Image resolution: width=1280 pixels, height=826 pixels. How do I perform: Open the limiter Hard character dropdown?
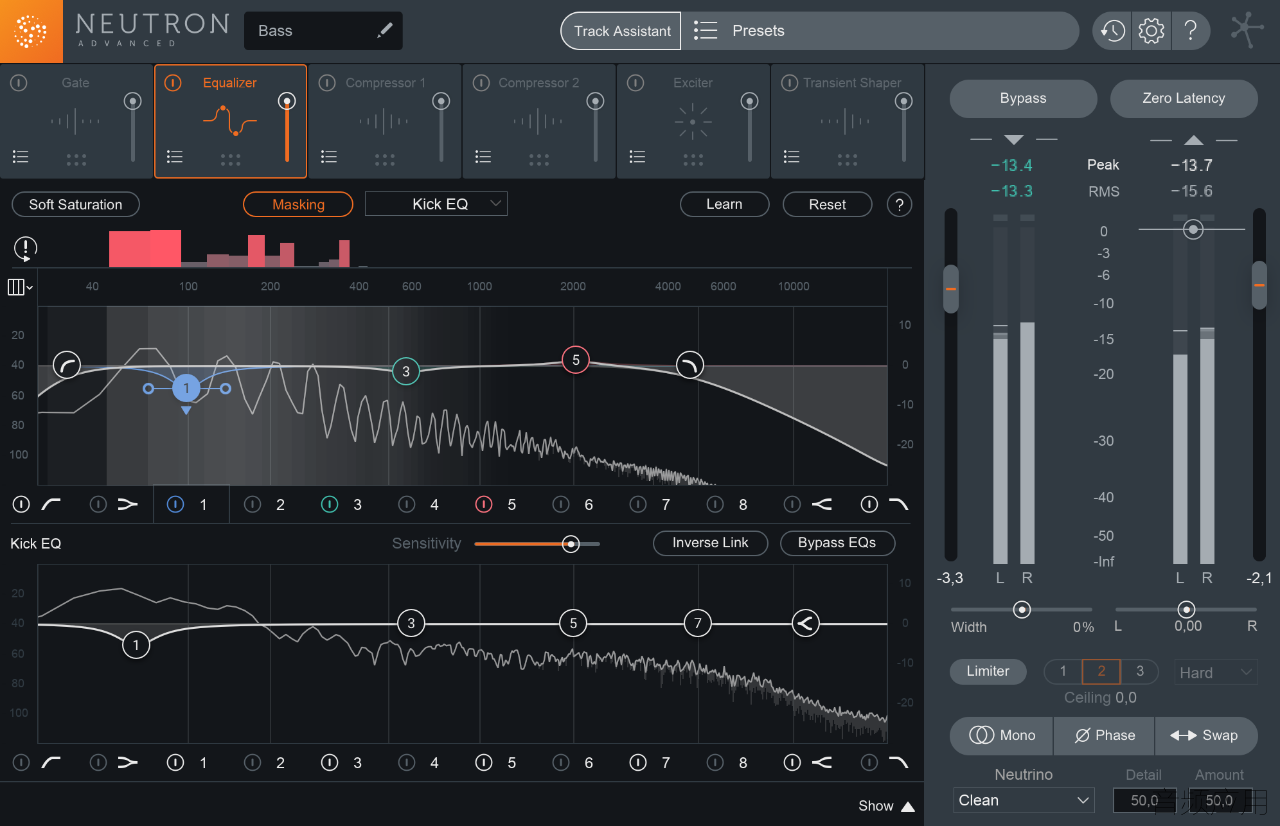(x=1216, y=673)
